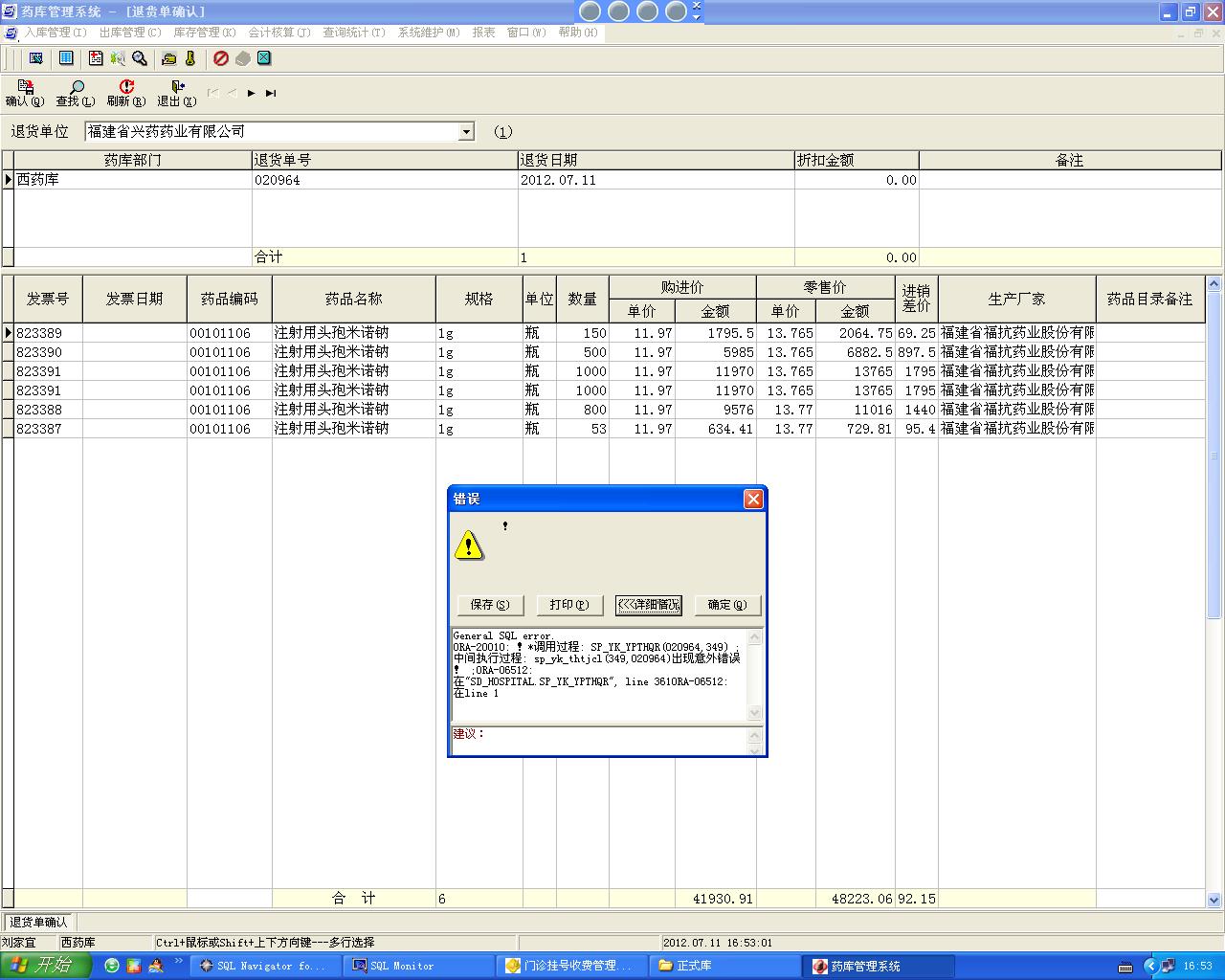Click the yellow key icon in toolbar
This screenshot has width=1225, height=980.
pos(190,58)
